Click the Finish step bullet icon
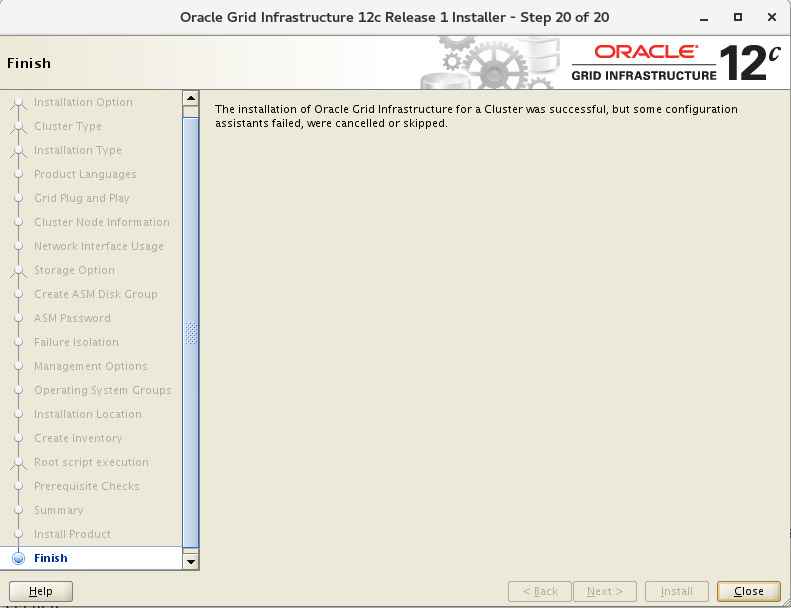The height and width of the screenshot is (608, 791). 19,558
